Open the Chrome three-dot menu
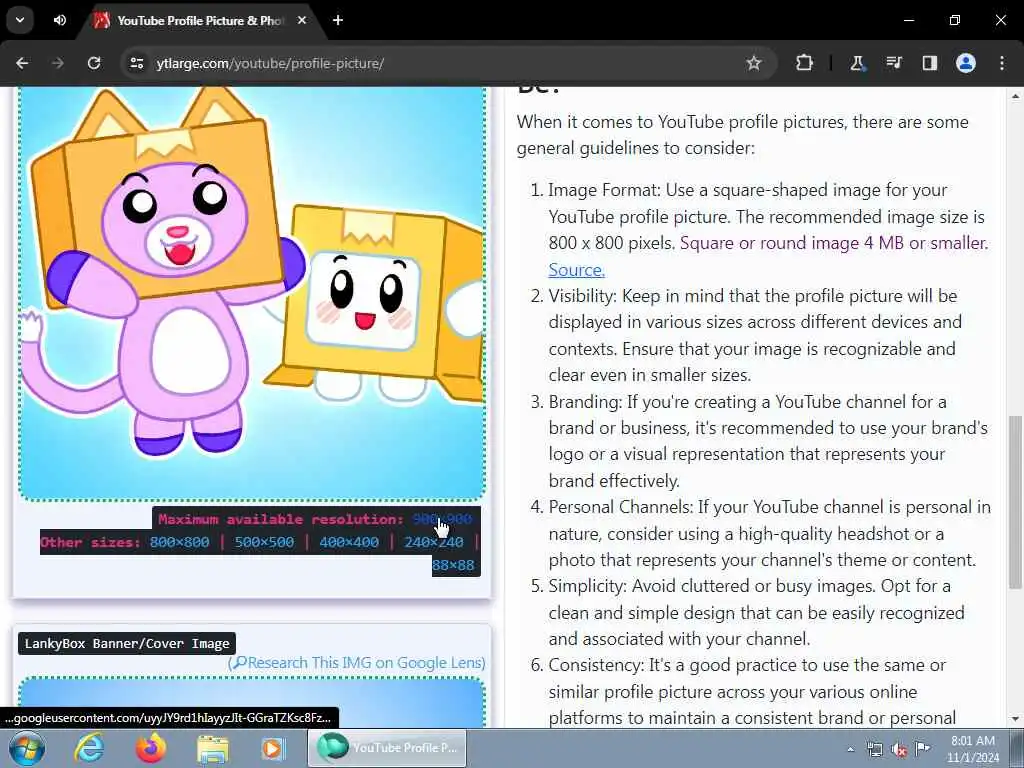Image resolution: width=1024 pixels, height=768 pixels. coord(1002,63)
